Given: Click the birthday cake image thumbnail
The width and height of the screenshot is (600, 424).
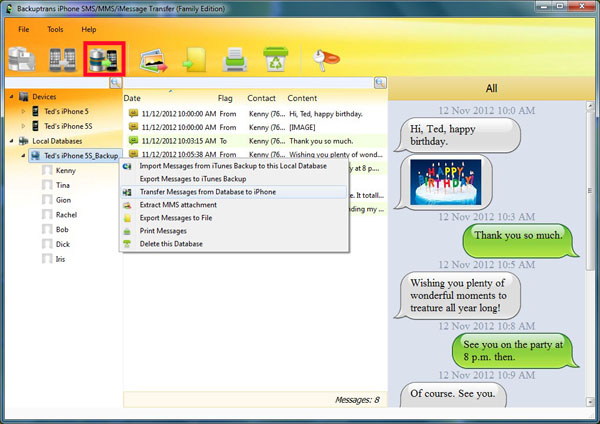Looking at the screenshot, I should coord(445,182).
